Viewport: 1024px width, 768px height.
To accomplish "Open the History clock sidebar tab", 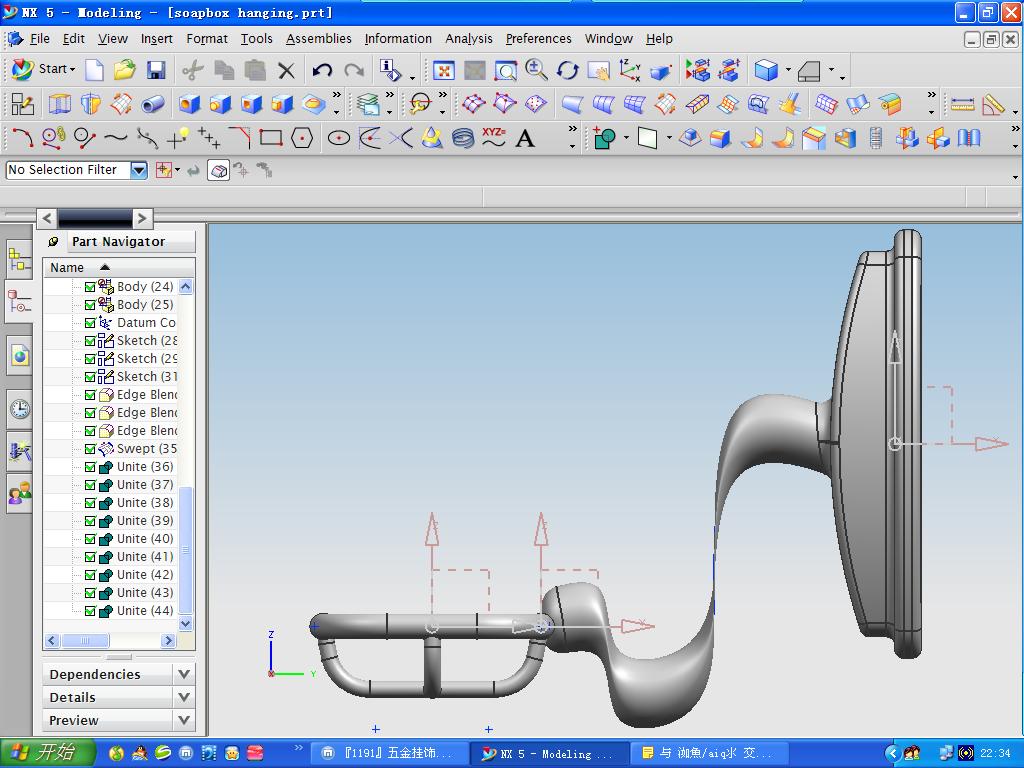I will (20, 409).
